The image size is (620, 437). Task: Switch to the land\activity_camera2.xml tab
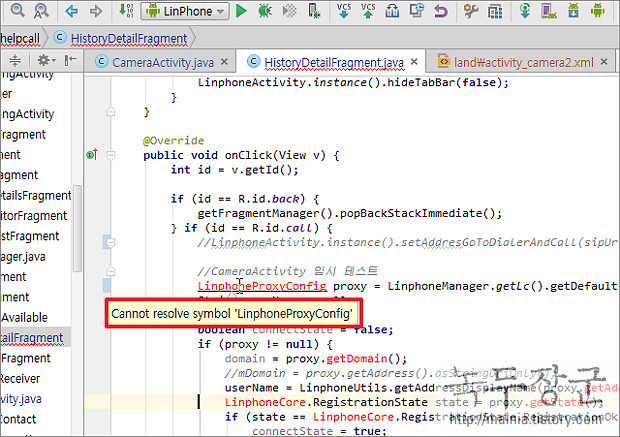pyautogui.click(x=523, y=62)
